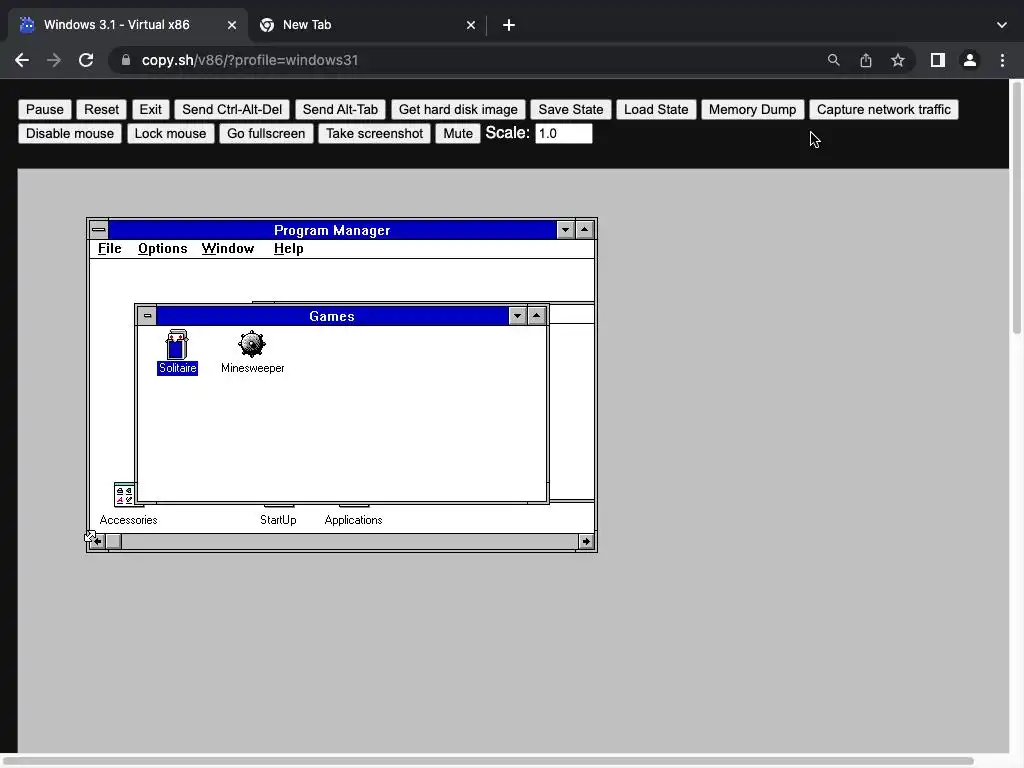Open a new browser tab

[x=509, y=25]
